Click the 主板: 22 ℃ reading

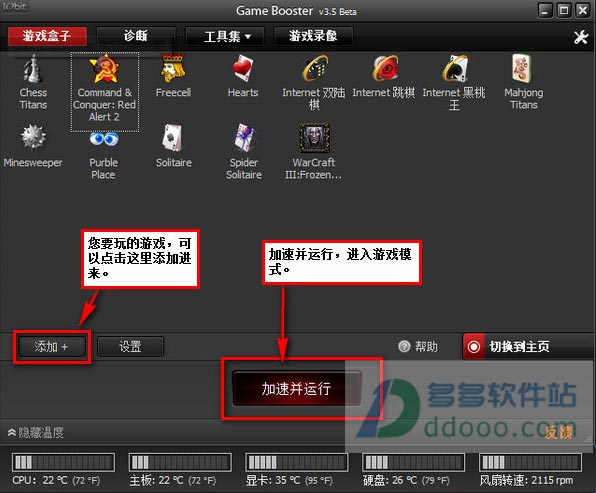173,480
